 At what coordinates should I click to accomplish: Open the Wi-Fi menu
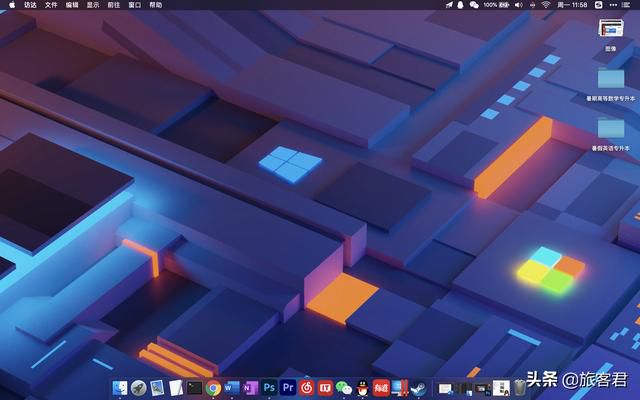tap(546, 5)
